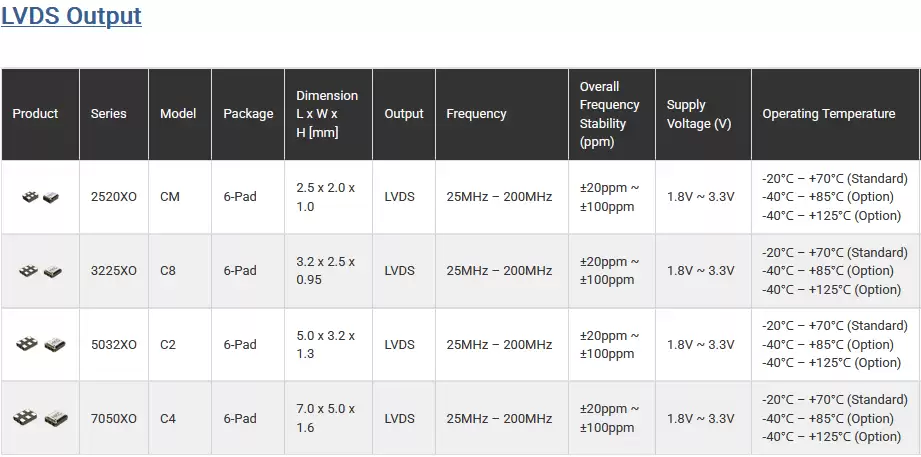Click the 5032XO product thumbnail image
Image resolution: width=921 pixels, height=457 pixels.
pyautogui.click(x=41, y=344)
